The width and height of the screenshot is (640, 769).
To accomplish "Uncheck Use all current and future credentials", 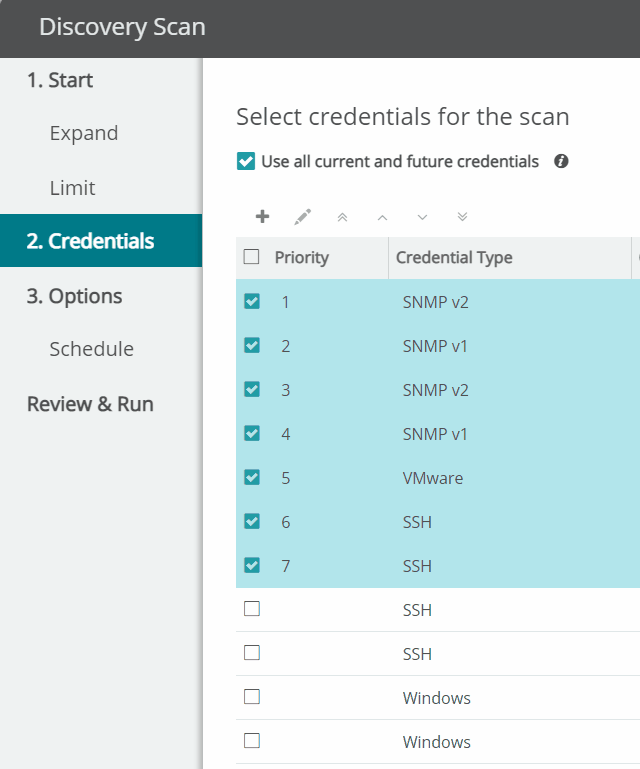I will point(246,161).
